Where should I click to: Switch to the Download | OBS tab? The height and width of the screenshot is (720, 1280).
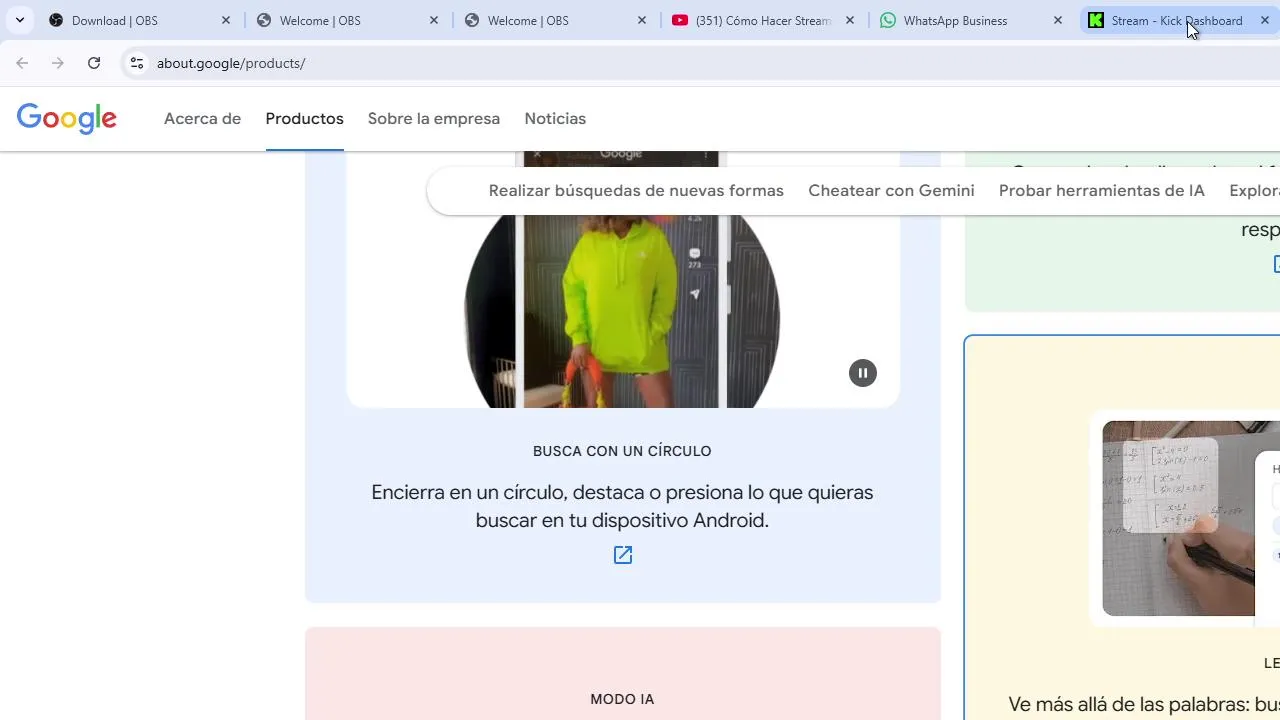tap(140, 20)
